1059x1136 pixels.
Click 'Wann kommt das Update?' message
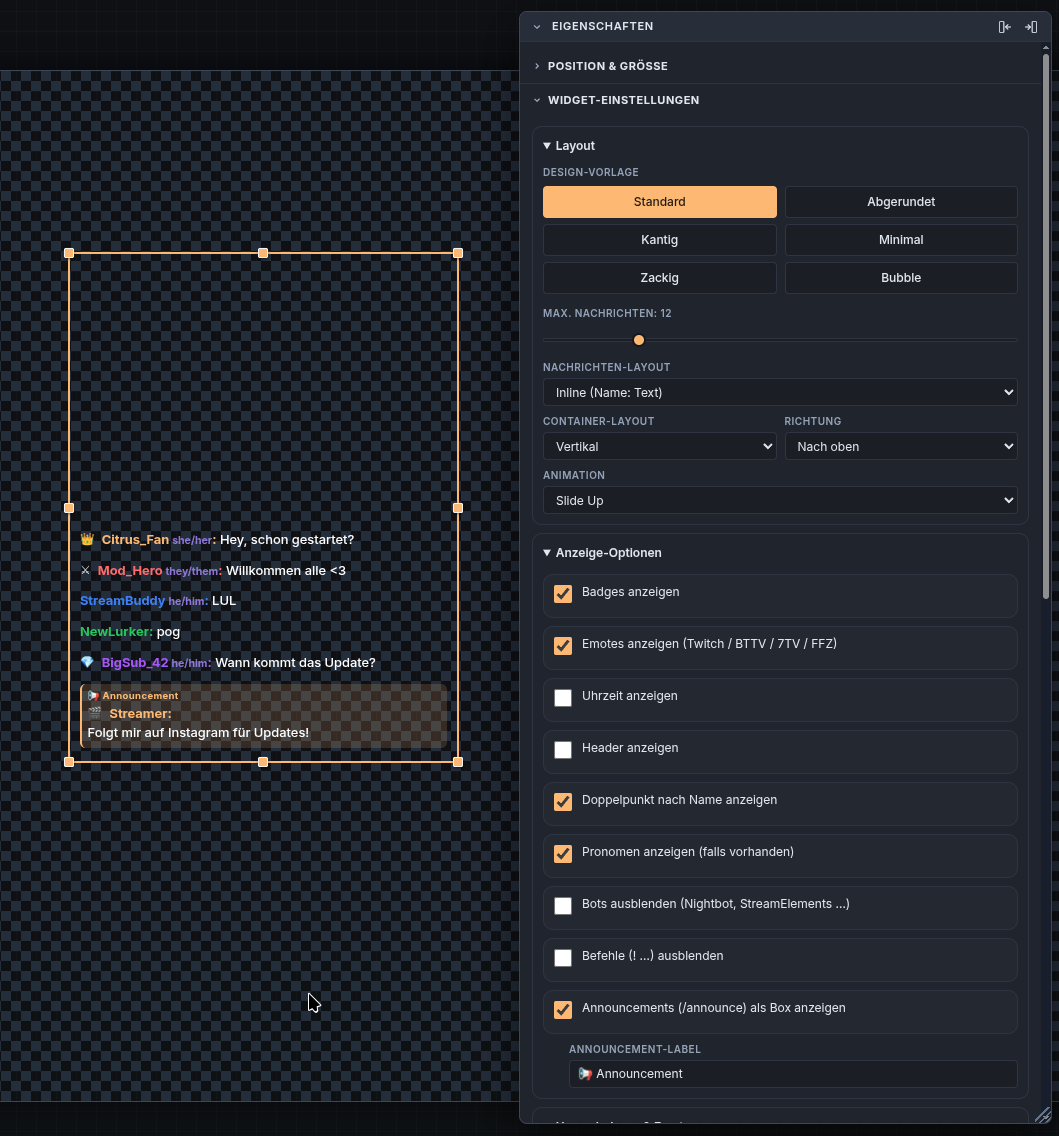tap(296, 663)
